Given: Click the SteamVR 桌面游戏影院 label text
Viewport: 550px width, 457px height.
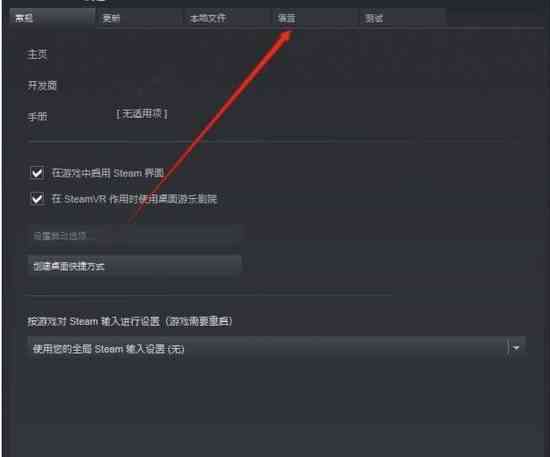Looking at the screenshot, I should (x=134, y=199).
